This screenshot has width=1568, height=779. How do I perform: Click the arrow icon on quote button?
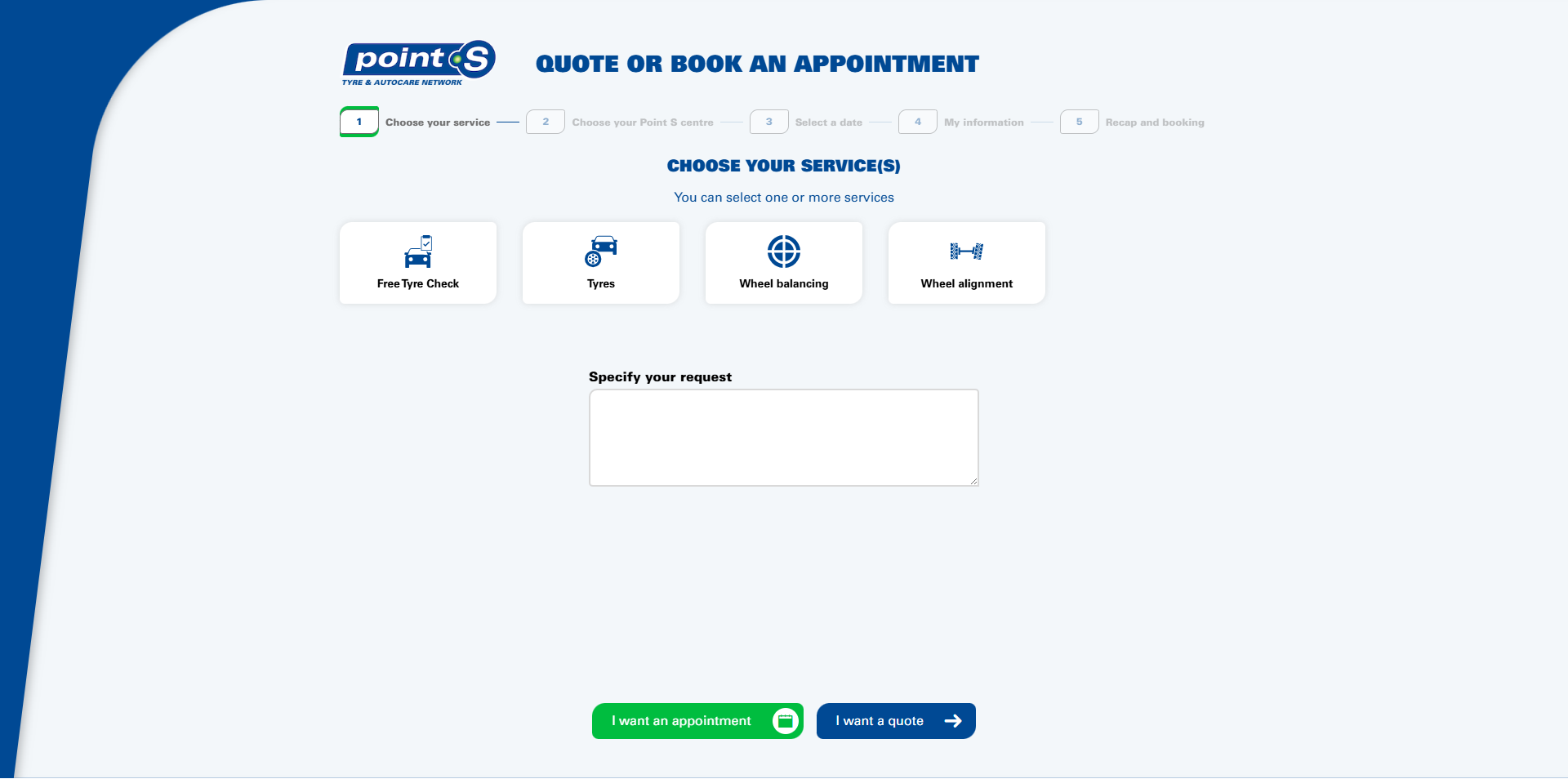click(953, 721)
